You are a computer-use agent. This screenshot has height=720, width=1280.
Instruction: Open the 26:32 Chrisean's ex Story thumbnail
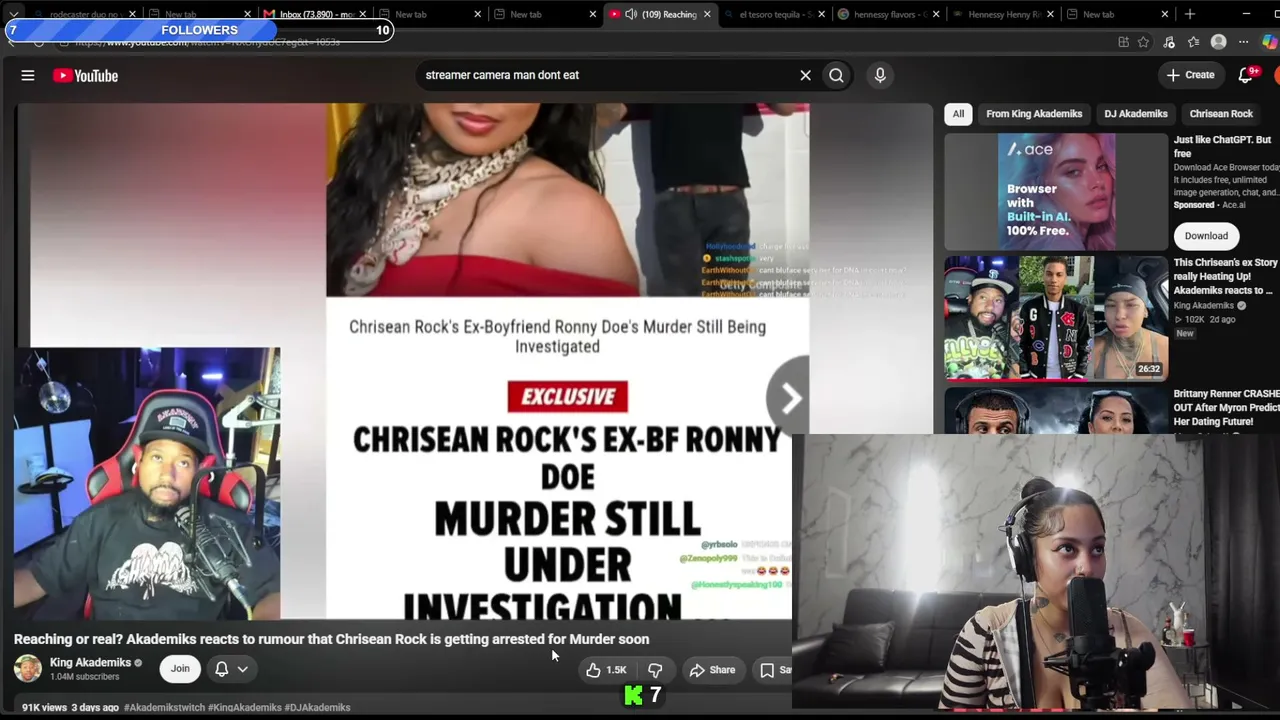pos(1056,318)
